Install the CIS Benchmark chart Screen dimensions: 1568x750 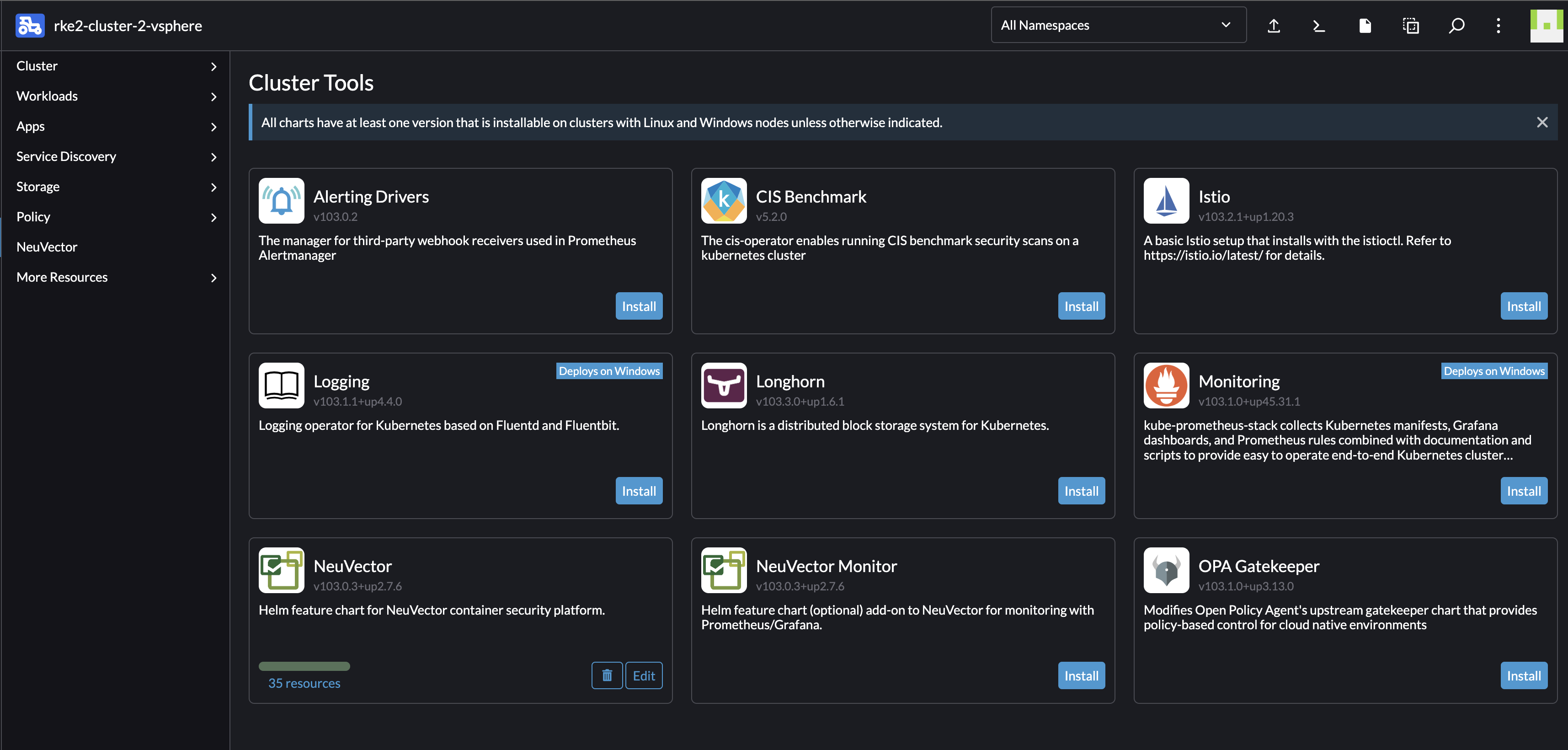tap(1081, 306)
